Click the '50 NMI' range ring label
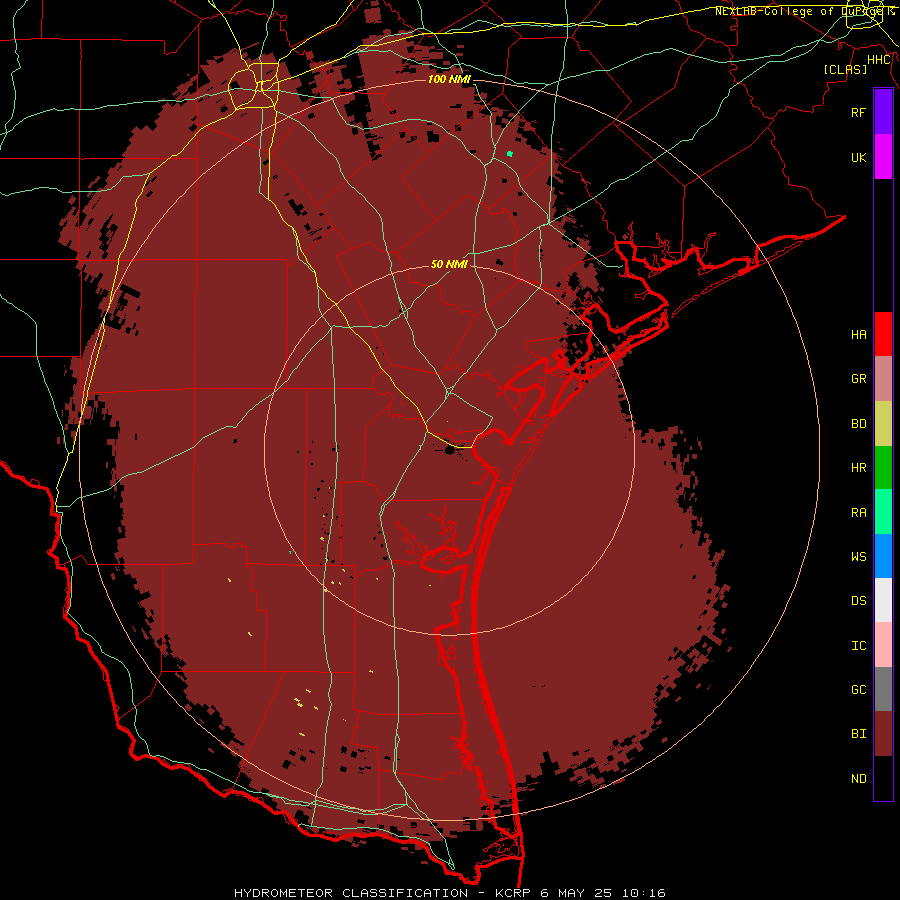The width and height of the screenshot is (900, 900). click(449, 264)
